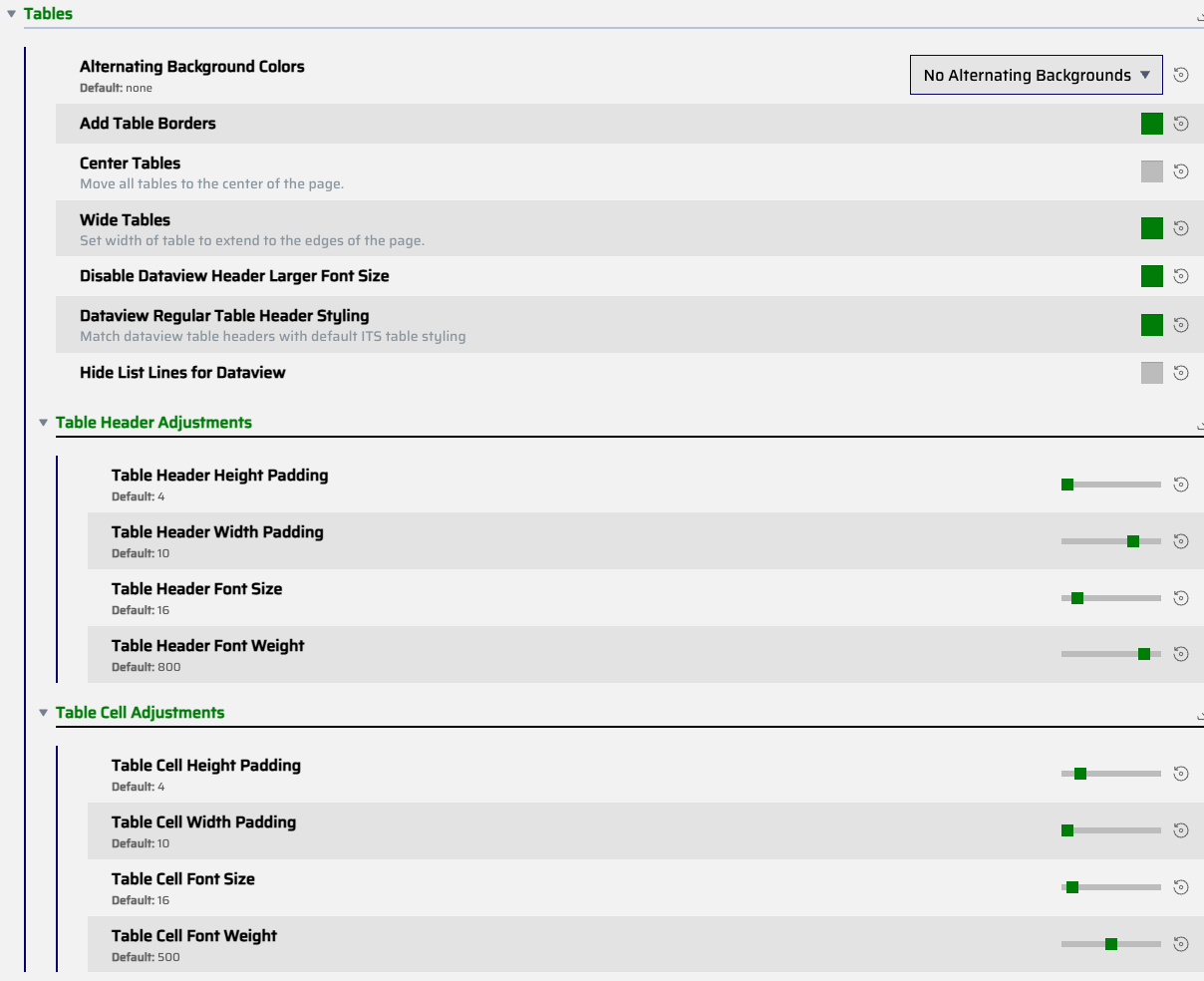Image resolution: width=1204 pixels, height=981 pixels.
Task: Open No Alternating Backgrounds dropdown
Action: tap(1037, 75)
